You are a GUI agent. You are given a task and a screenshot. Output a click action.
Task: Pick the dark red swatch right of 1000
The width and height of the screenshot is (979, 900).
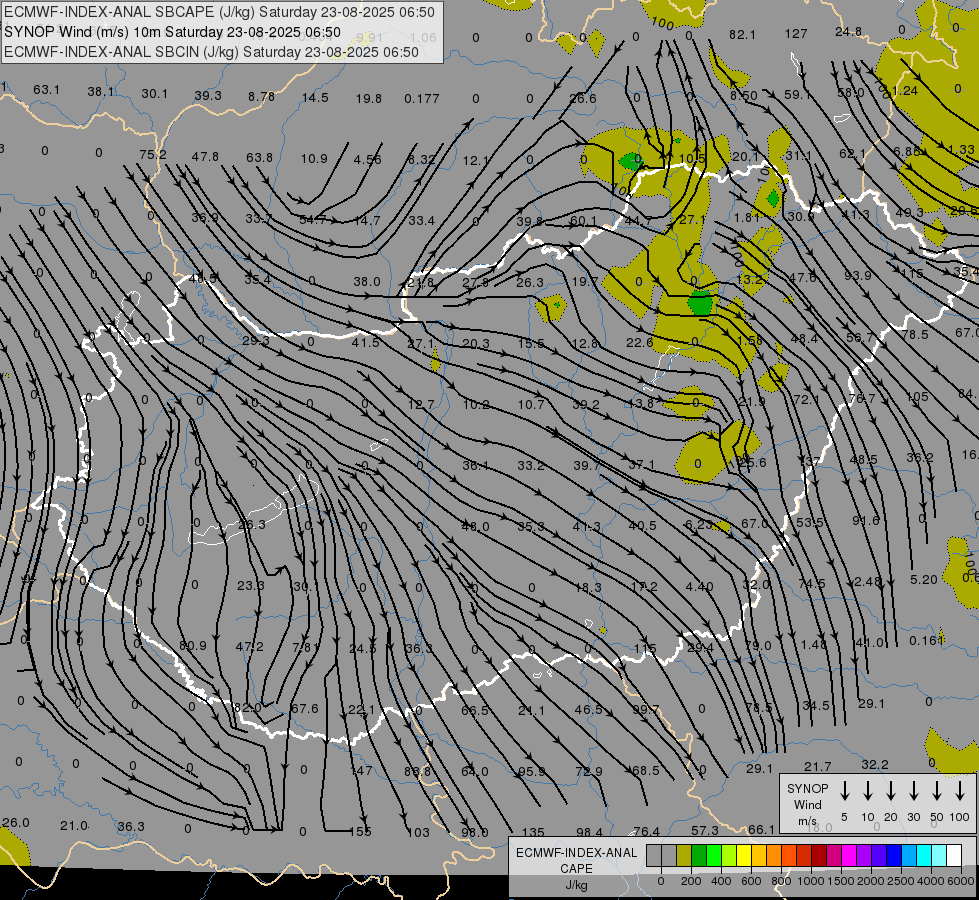click(819, 856)
